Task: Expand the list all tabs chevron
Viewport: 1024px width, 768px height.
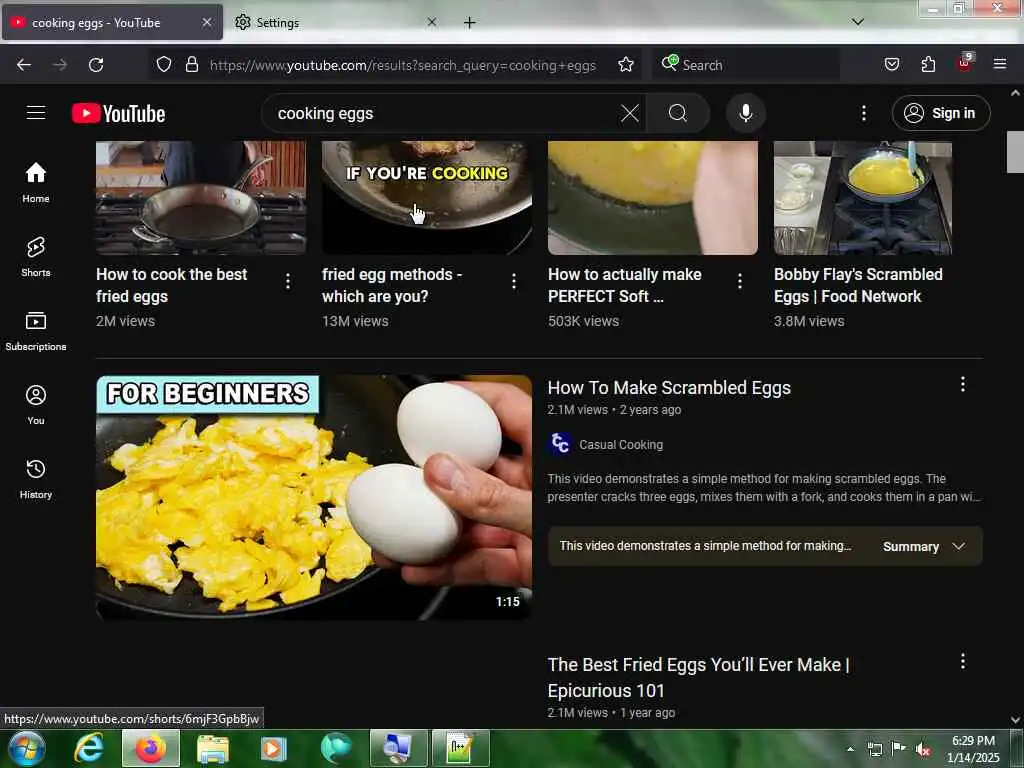Action: (x=857, y=22)
